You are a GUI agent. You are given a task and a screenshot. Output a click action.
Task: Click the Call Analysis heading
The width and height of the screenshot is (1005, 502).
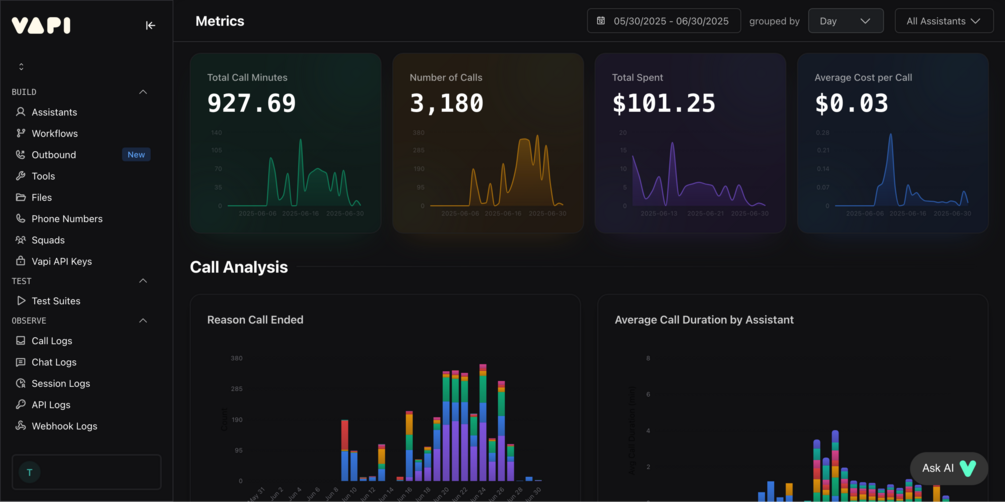pos(238,267)
